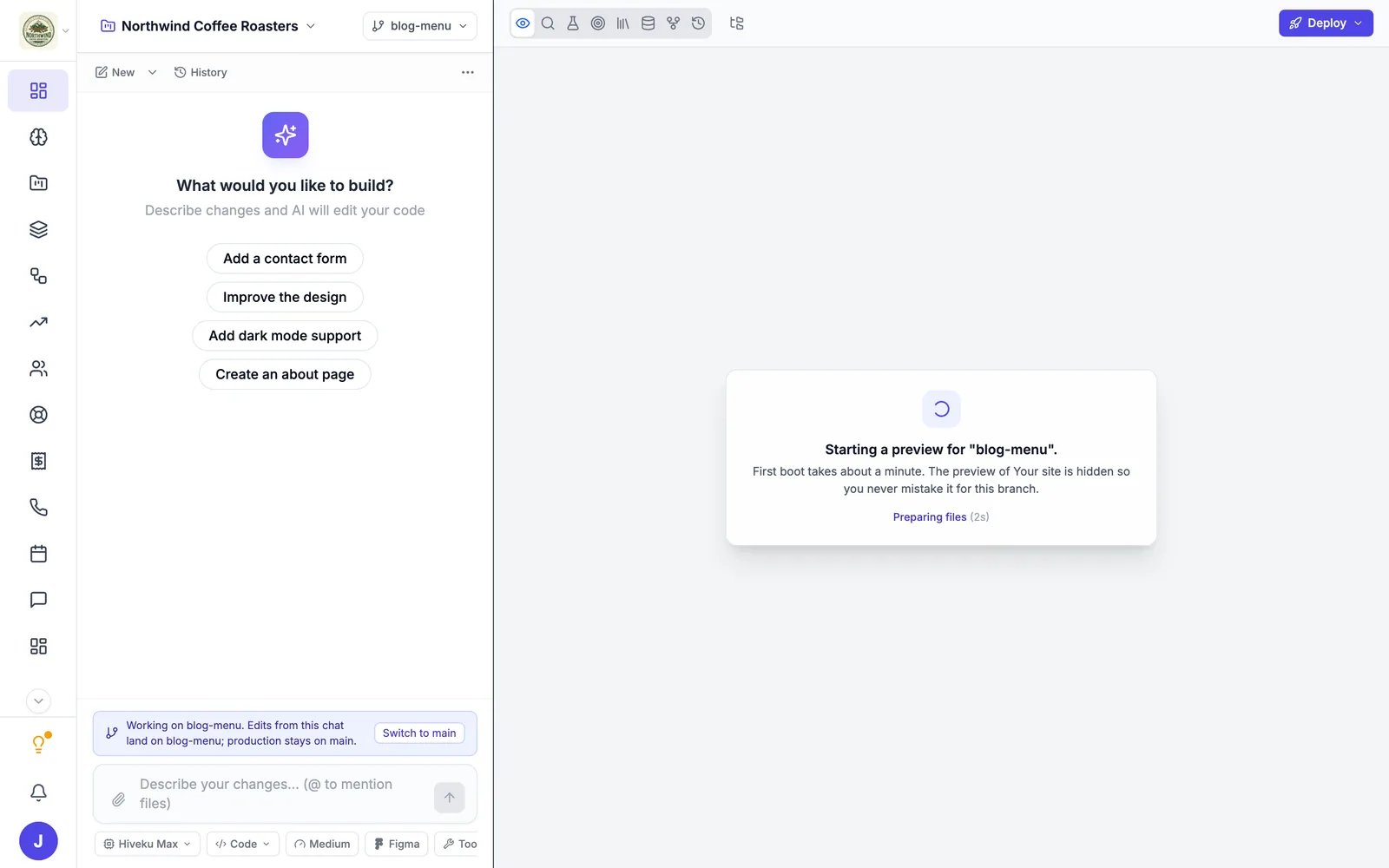Start a New chat

tap(115, 72)
